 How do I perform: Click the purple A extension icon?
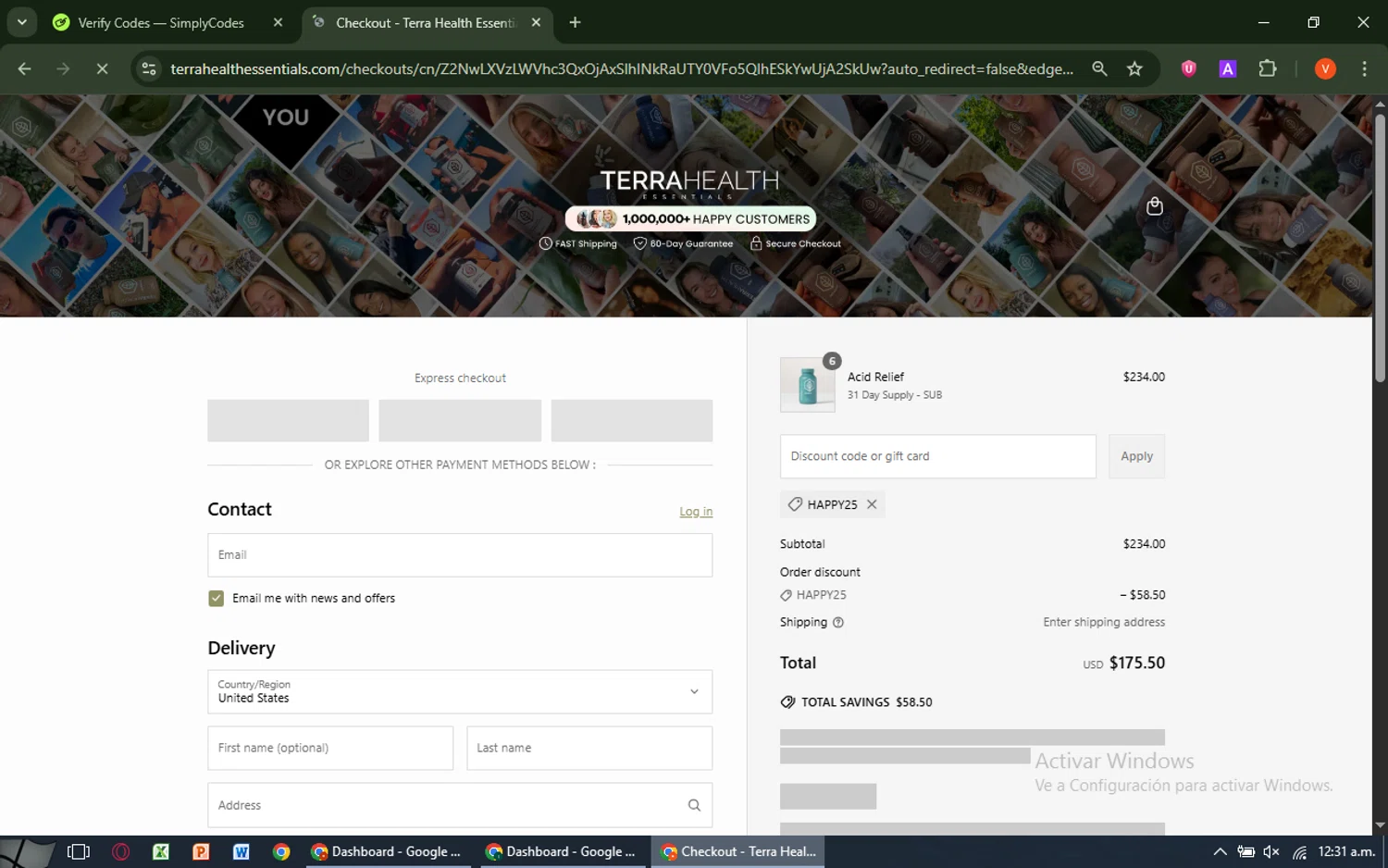click(1228, 68)
